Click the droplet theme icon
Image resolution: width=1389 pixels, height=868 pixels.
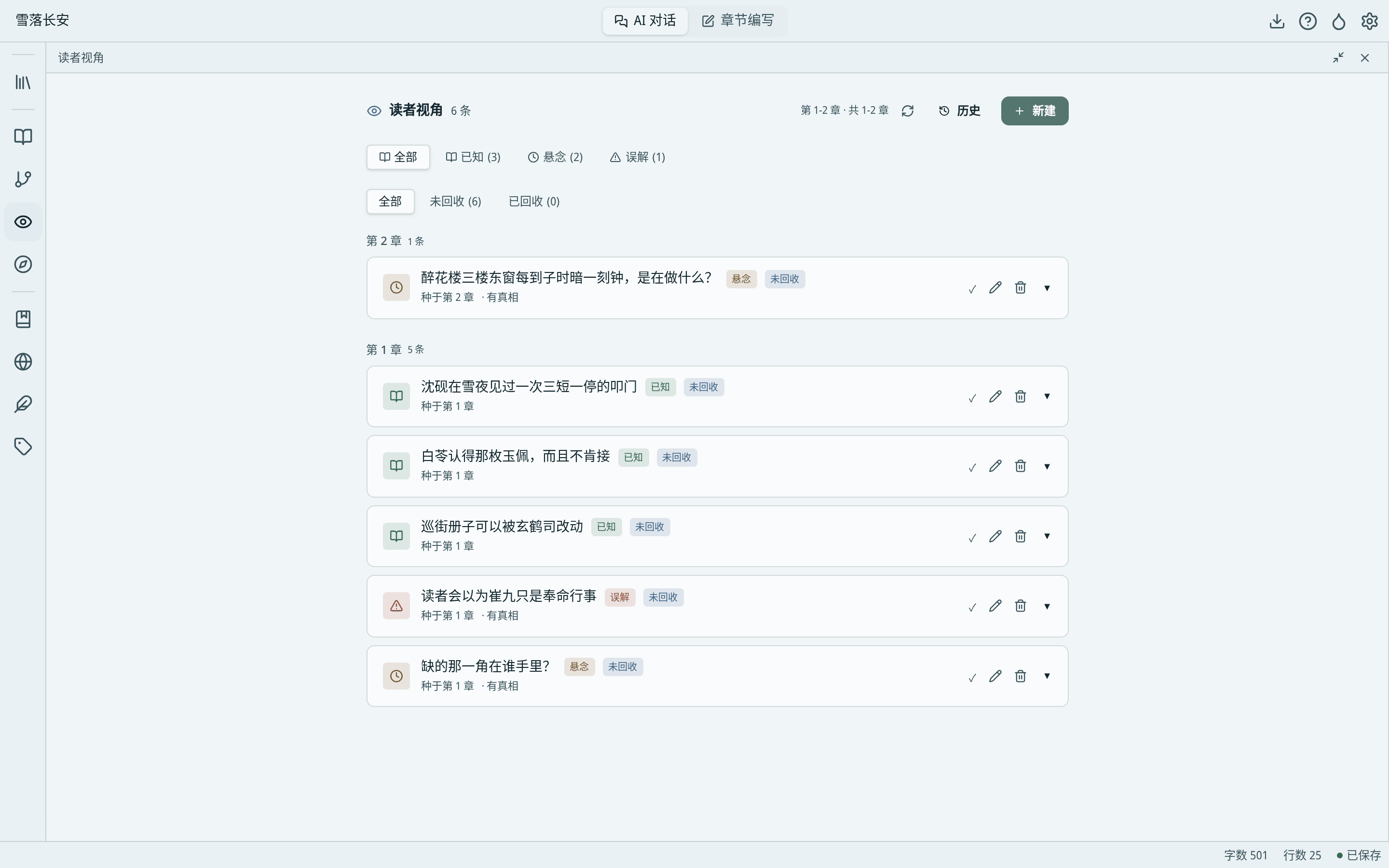(1338, 21)
